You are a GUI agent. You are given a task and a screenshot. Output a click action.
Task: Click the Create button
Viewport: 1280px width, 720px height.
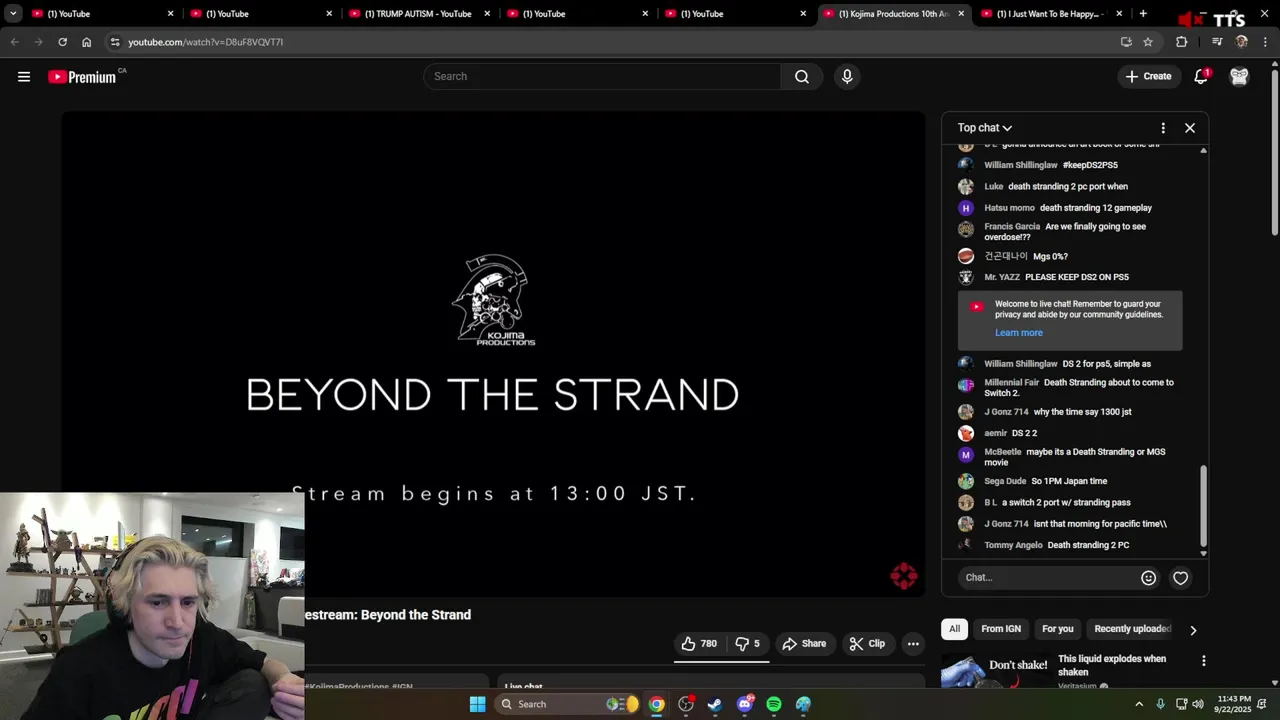pos(1148,77)
